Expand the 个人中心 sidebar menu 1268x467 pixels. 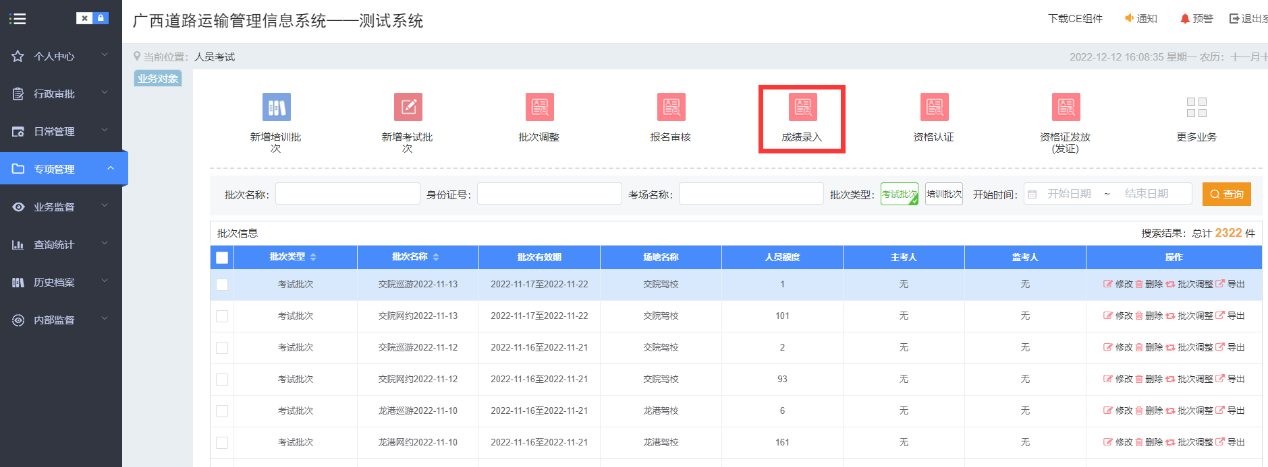click(x=60, y=57)
